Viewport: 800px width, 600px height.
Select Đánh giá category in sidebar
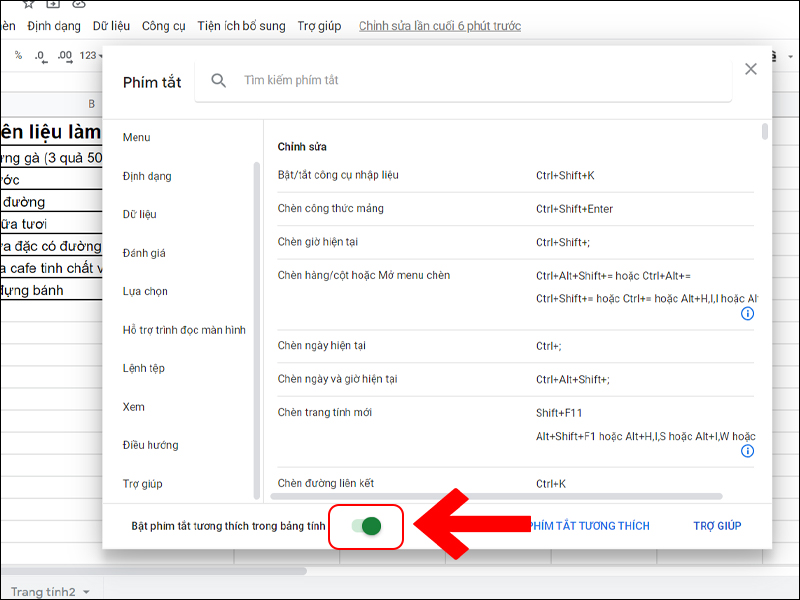[144, 253]
